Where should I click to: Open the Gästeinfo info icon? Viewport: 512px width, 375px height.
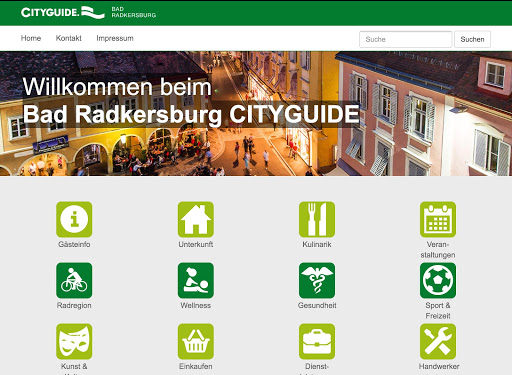pyautogui.click(x=74, y=219)
